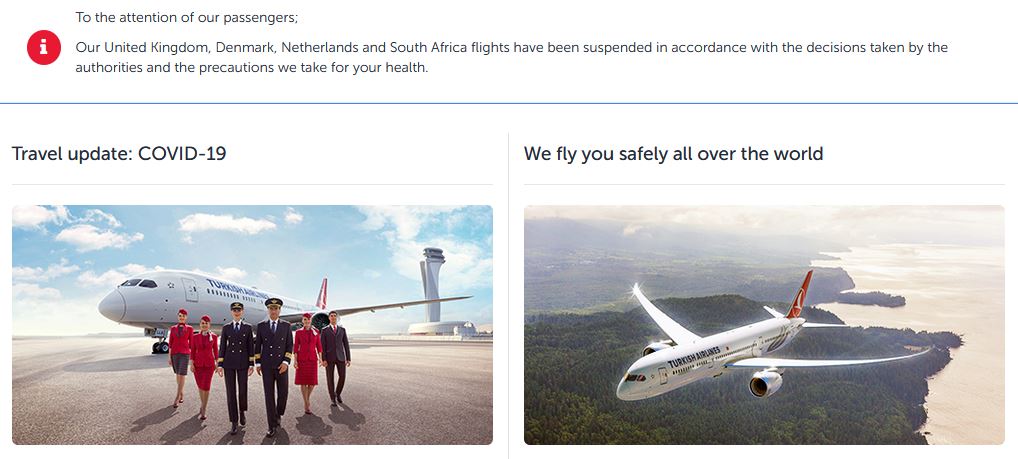Click the nose of the parked airplane
The width and height of the screenshot is (1018, 459).
click(x=111, y=306)
